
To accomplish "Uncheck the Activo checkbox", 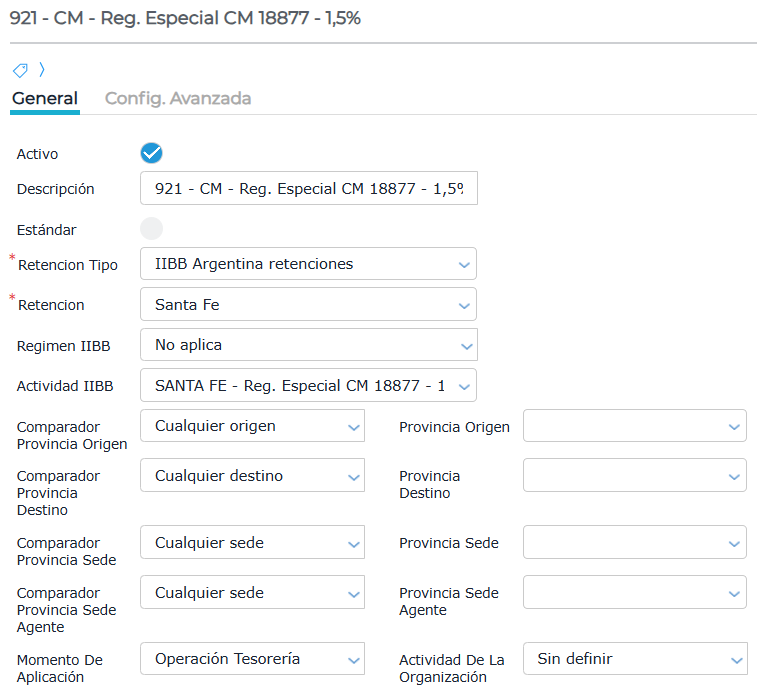I will tap(151, 153).
